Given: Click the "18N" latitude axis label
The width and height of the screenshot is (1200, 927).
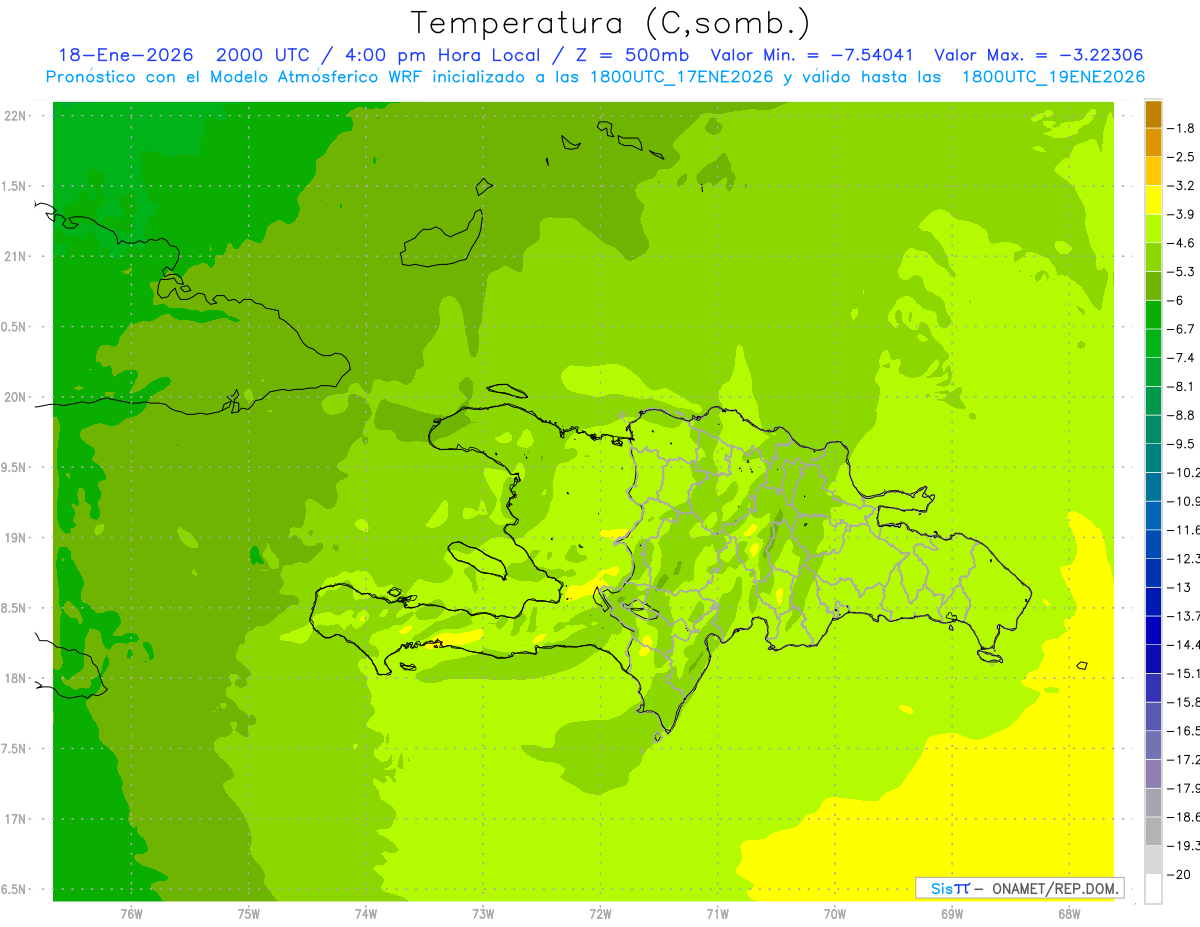Looking at the screenshot, I should [15, 678].
